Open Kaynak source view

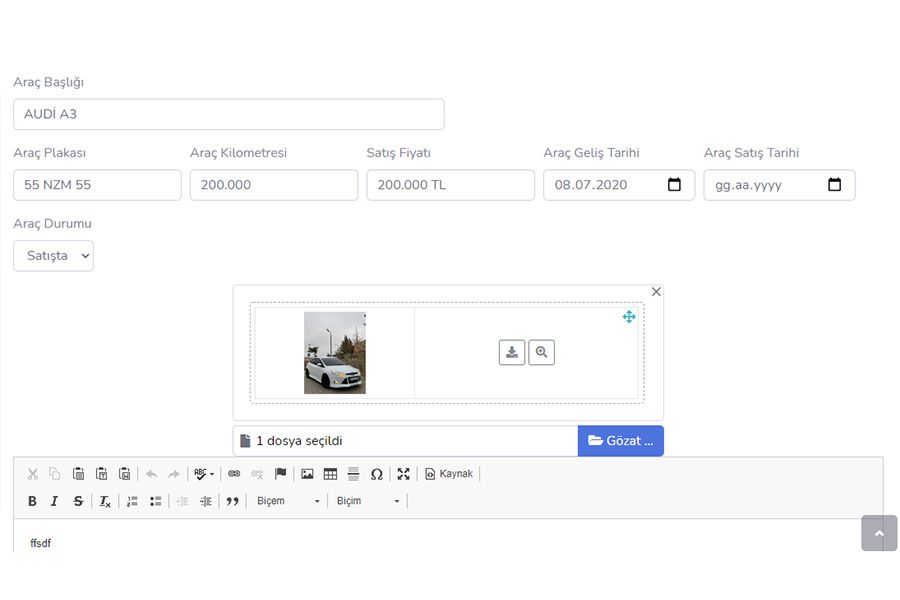point(449,474)
